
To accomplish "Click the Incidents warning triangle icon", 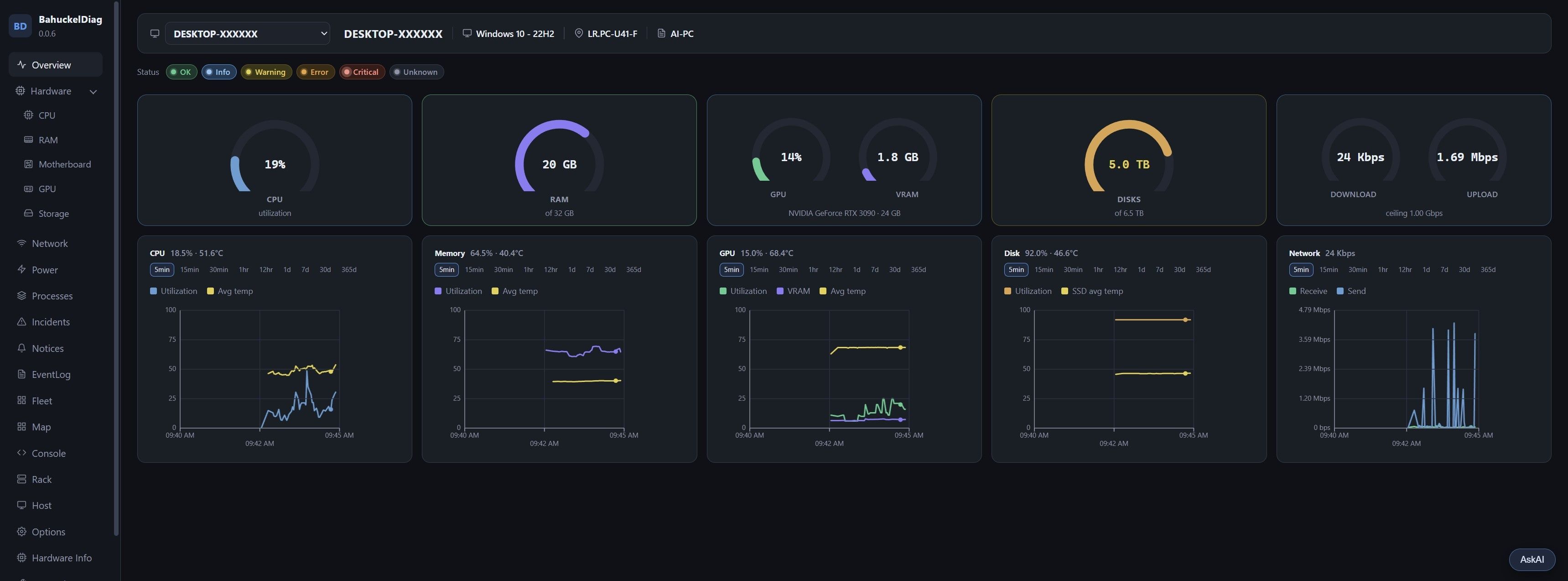I will point(21,322).
